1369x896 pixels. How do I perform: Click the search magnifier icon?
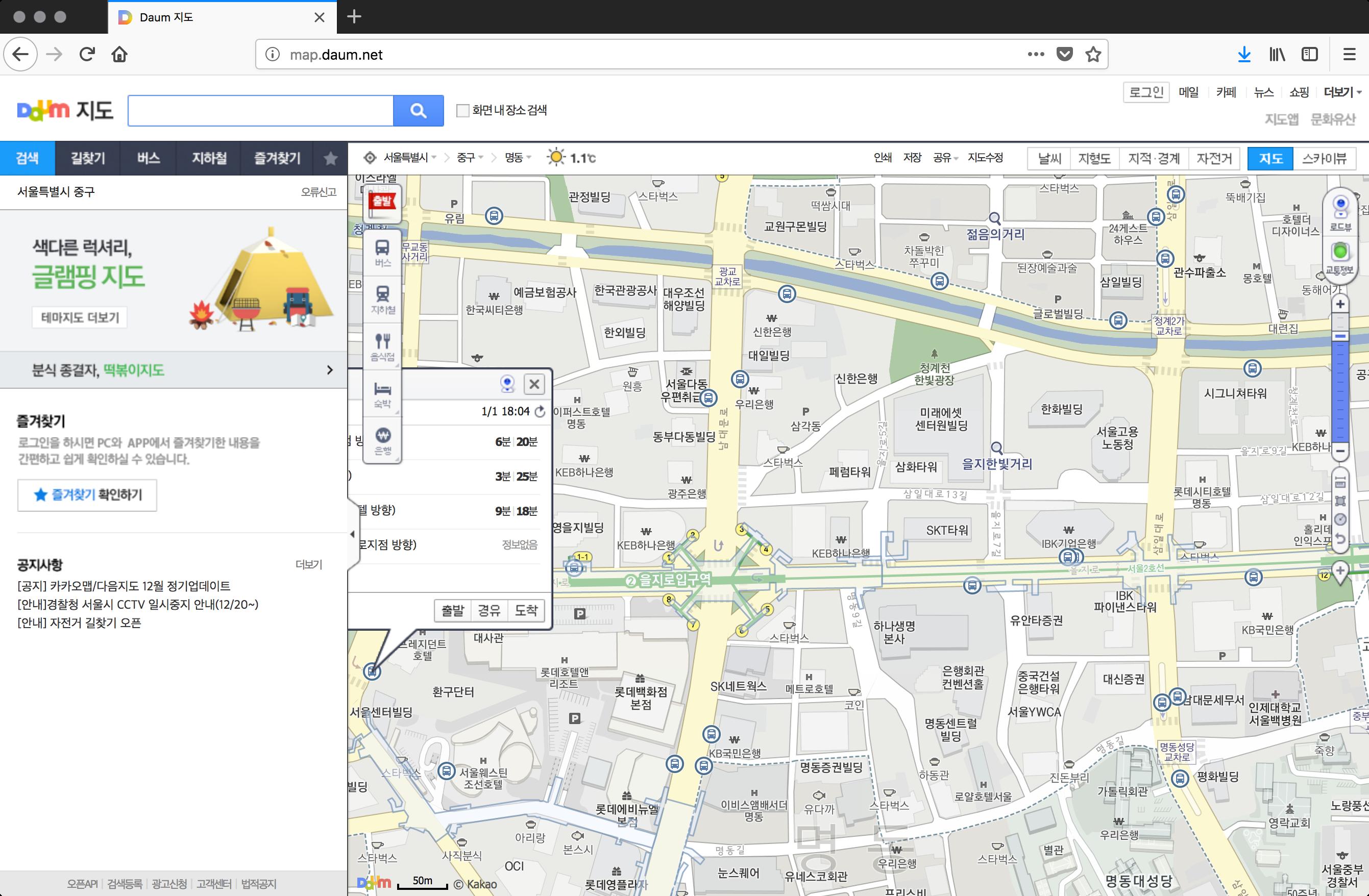pos(418,110)
